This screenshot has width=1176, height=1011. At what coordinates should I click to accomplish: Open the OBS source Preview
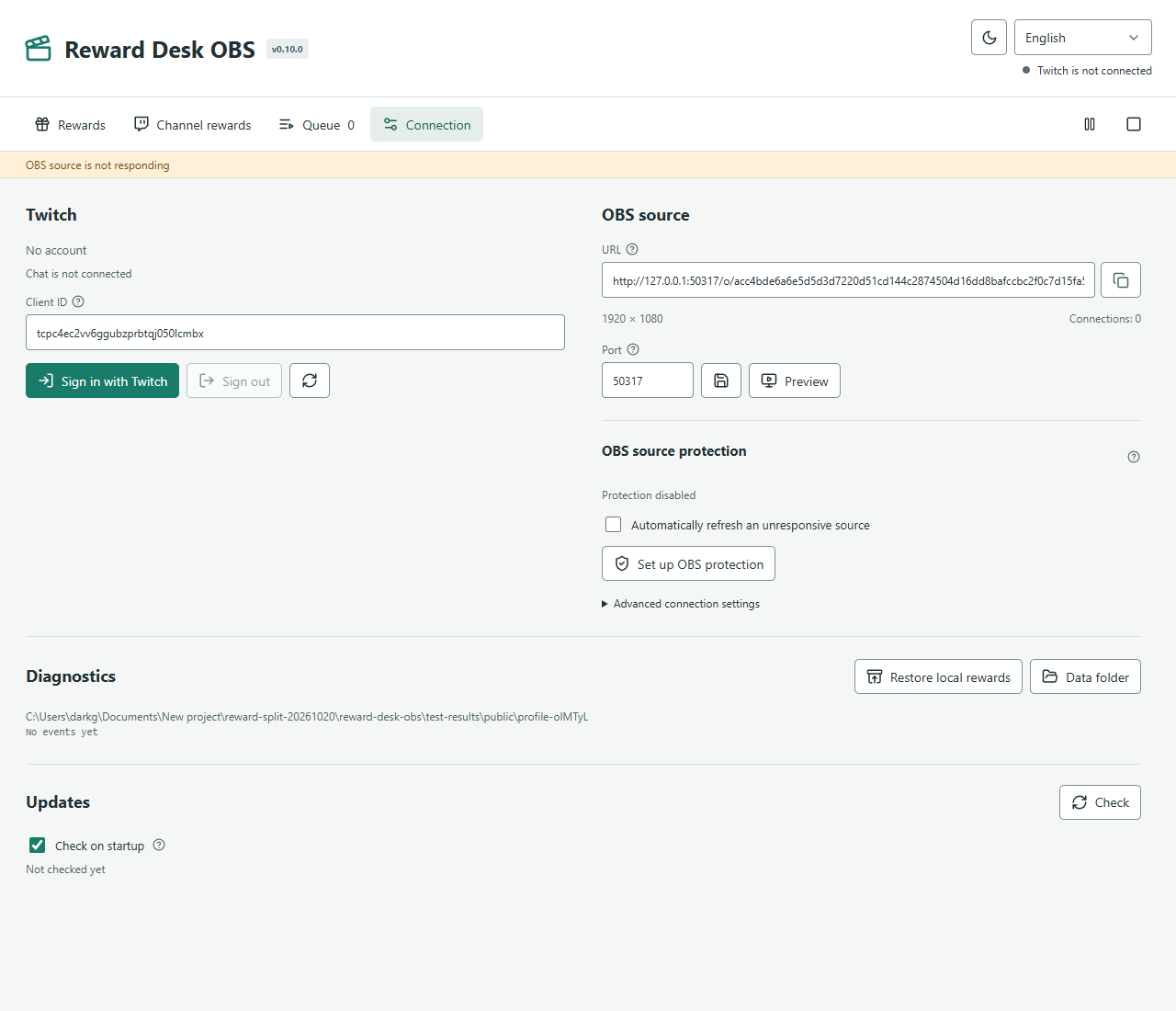(795, 381)
